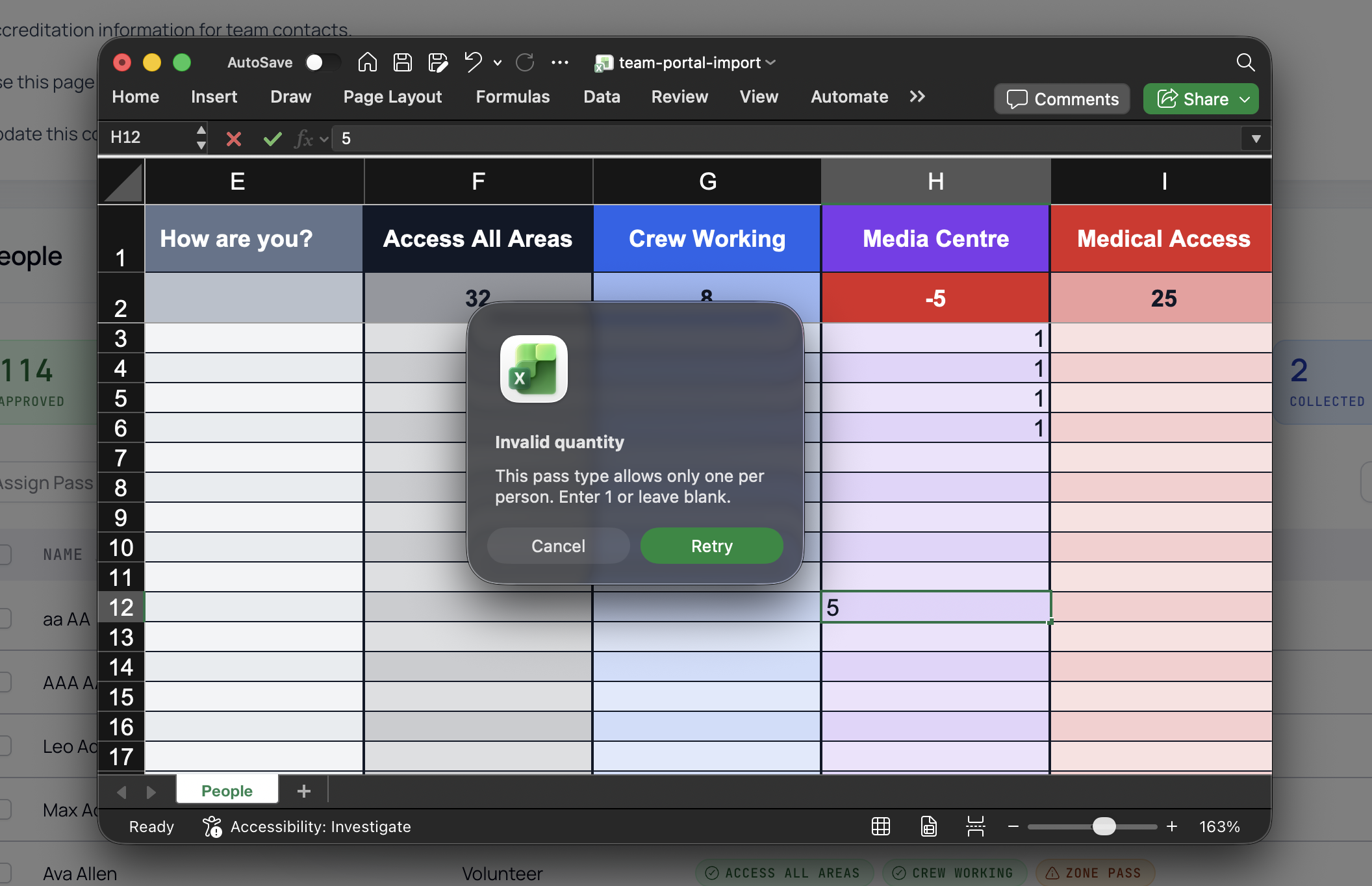Open the Review ribbon tab

[680, 97]
